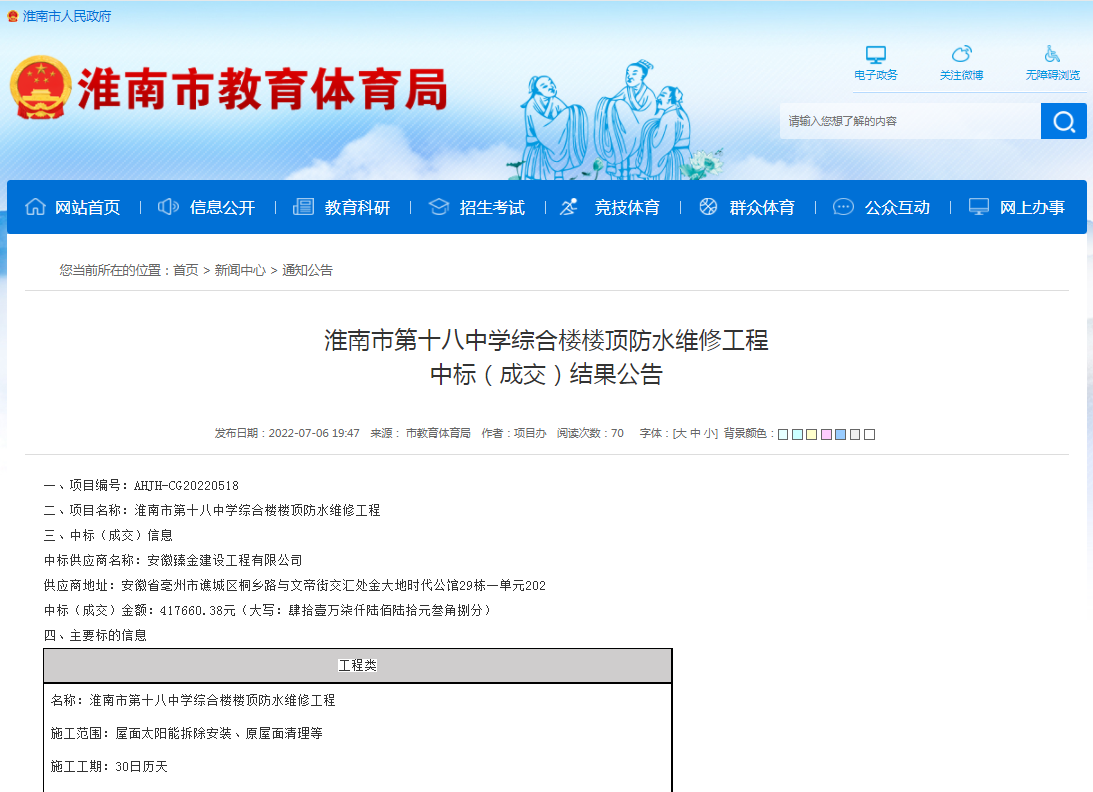Select the home icon beside 网站首页

[37, 207]
